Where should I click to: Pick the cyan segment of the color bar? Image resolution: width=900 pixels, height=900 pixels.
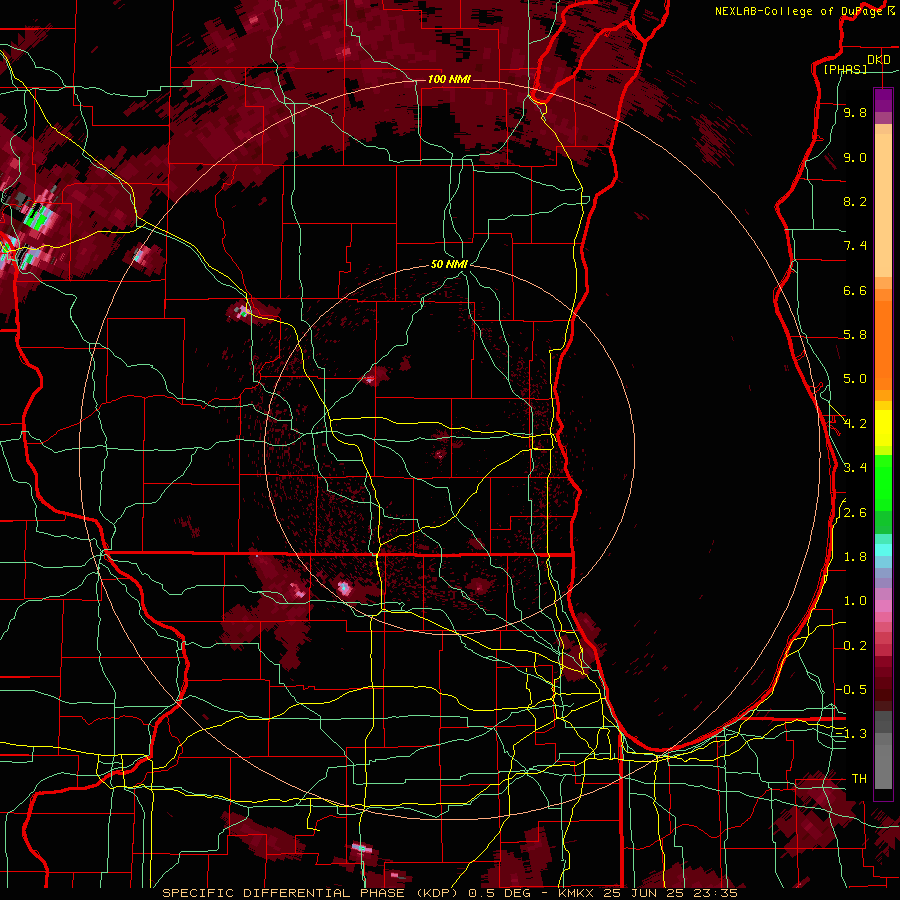(x=883, y=549)
